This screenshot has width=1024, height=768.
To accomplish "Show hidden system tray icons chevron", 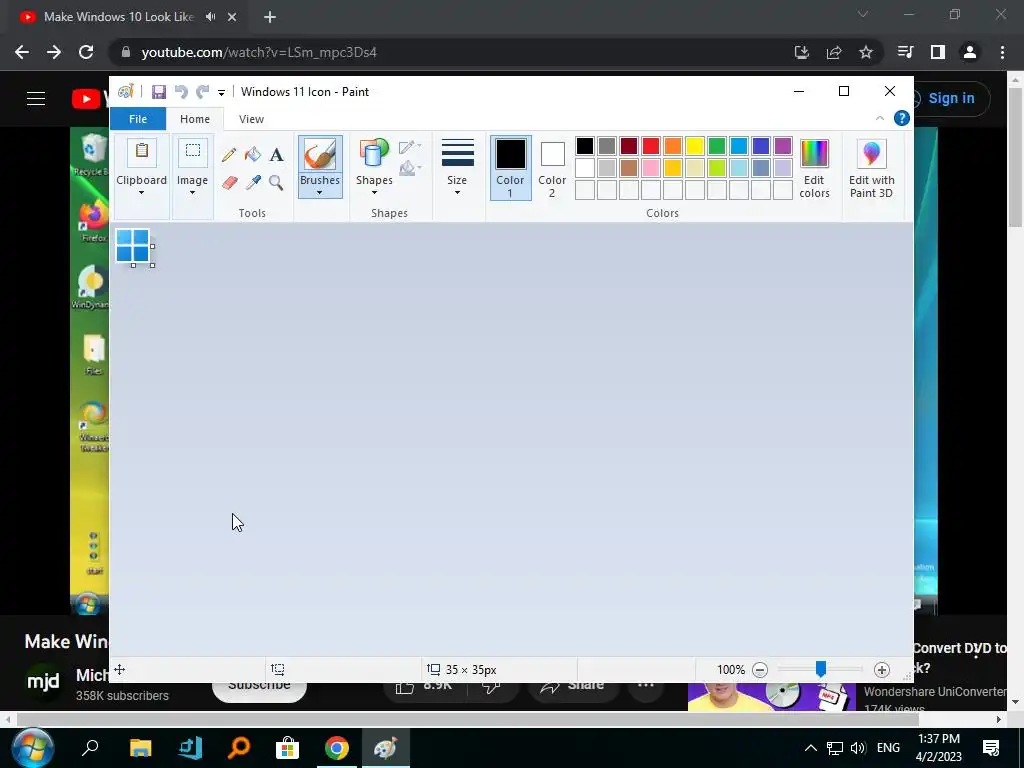I will click(810, 748).
